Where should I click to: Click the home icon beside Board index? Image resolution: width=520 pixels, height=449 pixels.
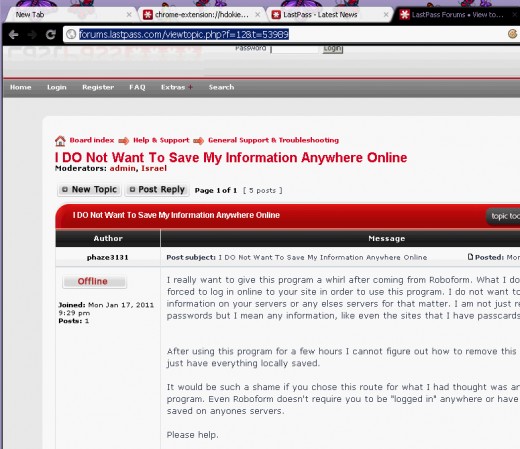pos(60,141)
